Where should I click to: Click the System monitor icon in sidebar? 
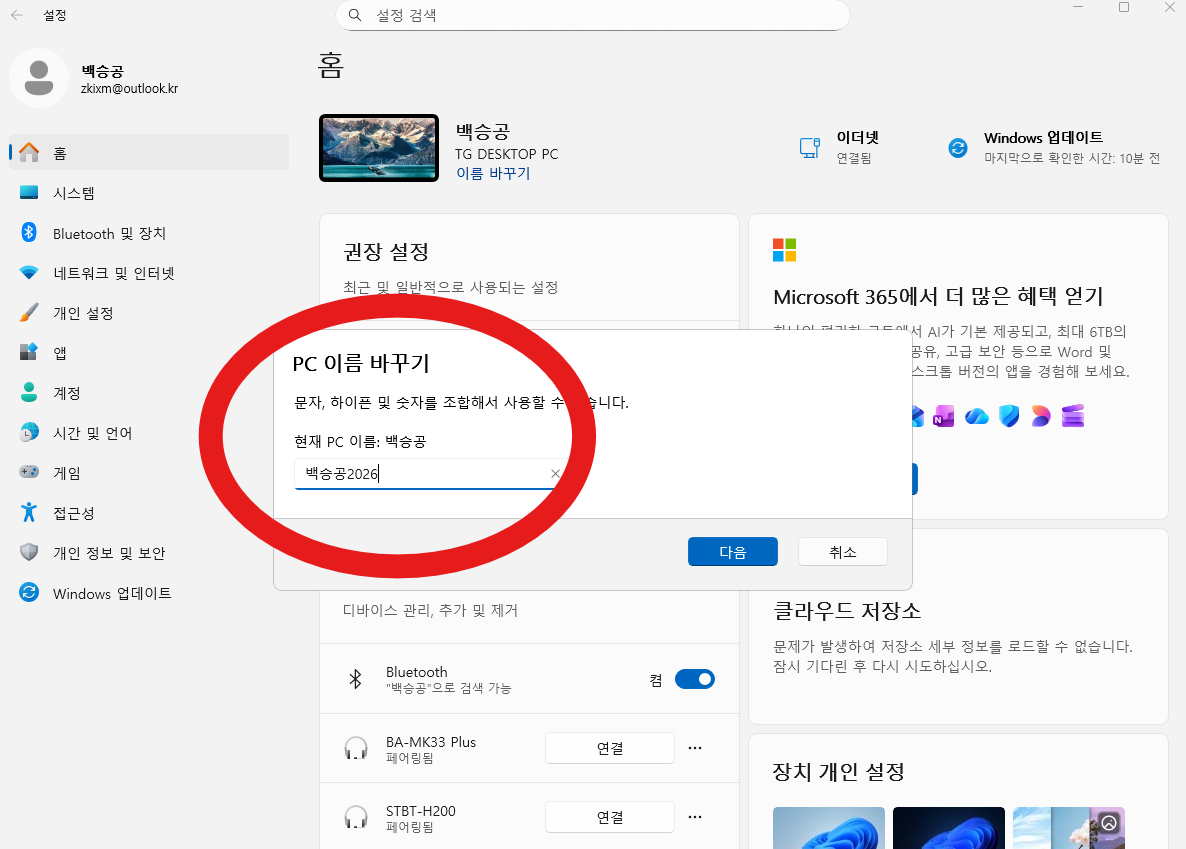[29, 193]
